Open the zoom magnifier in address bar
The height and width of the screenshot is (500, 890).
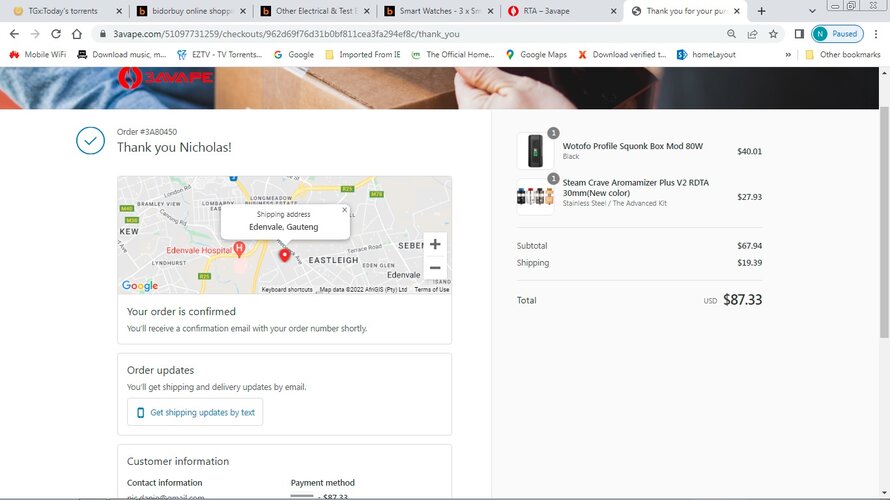point(732,34)
